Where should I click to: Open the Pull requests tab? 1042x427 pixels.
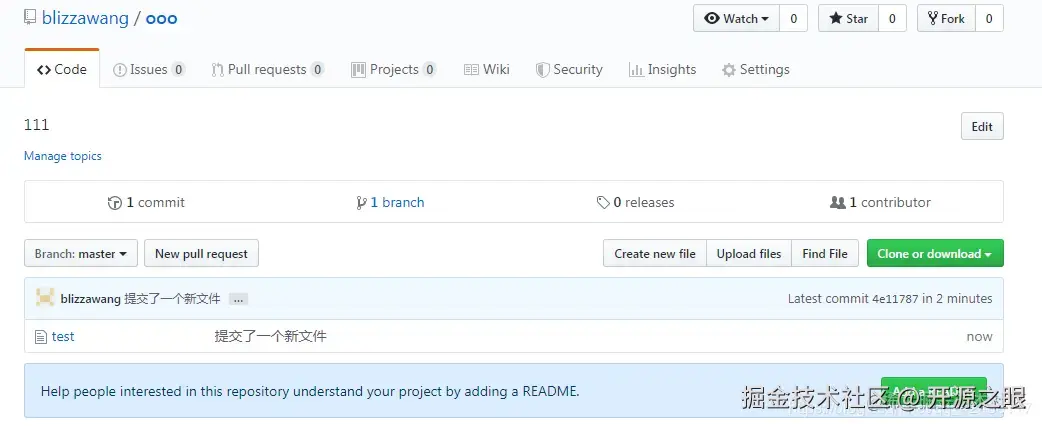coord(266,69)
